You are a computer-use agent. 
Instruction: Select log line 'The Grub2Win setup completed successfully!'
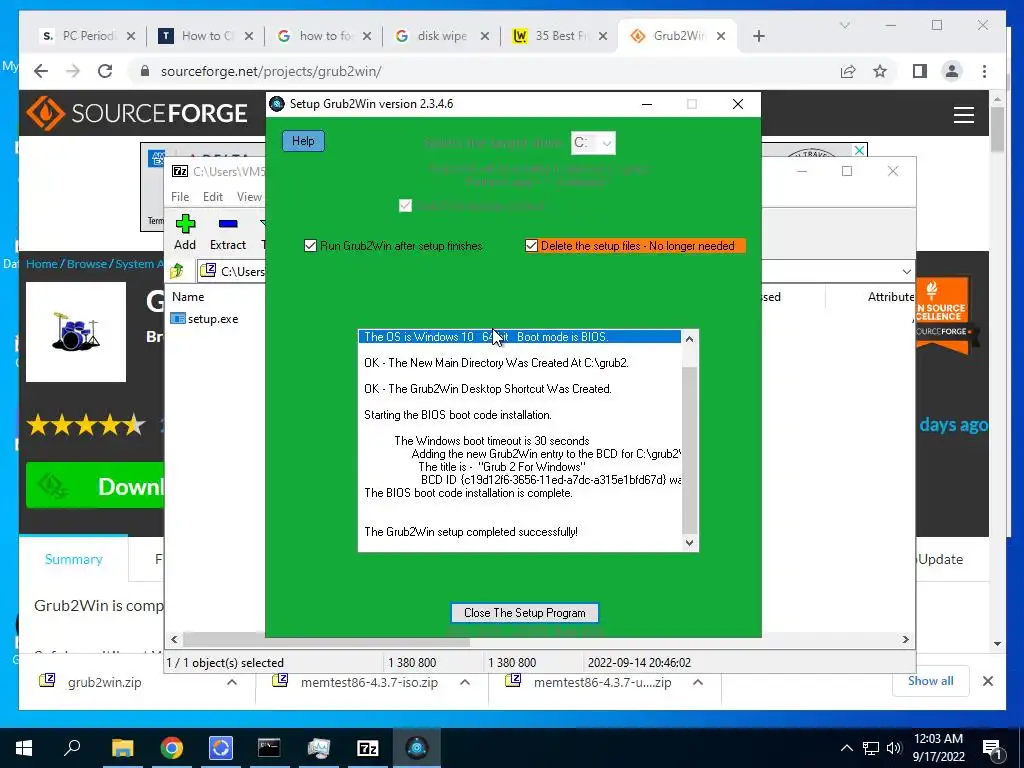click(x=471, y=532)
